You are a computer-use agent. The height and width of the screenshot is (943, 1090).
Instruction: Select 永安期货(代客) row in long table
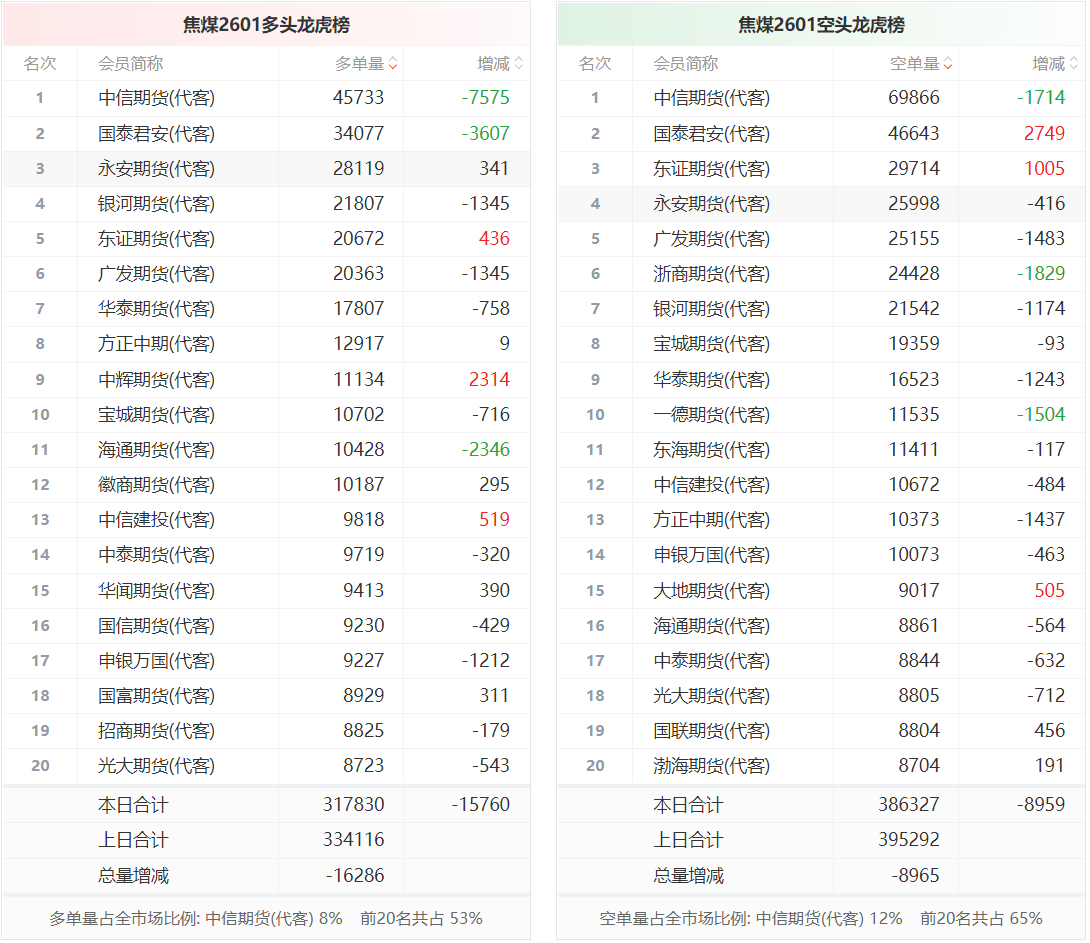click(266, 169)
